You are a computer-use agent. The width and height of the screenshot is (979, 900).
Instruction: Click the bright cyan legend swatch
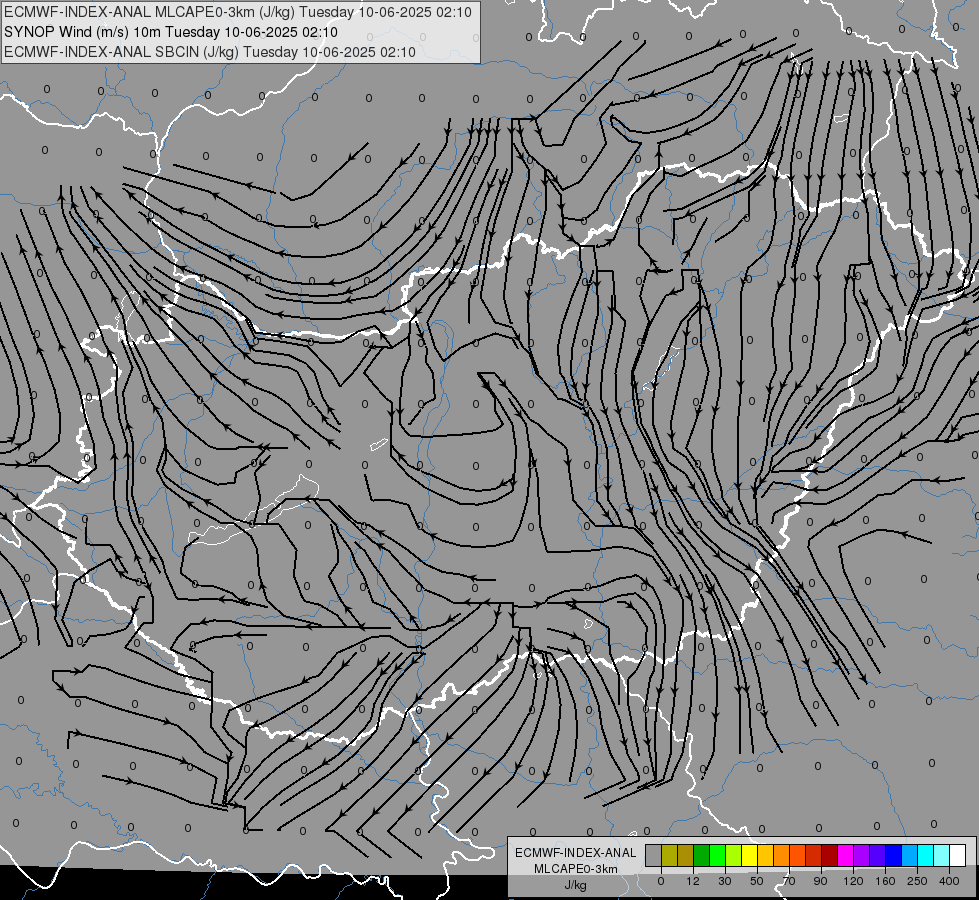coord(925,855)
